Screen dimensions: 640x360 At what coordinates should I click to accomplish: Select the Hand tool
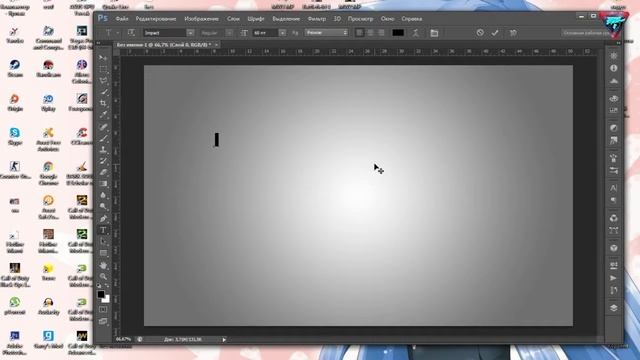click(103, 265)
